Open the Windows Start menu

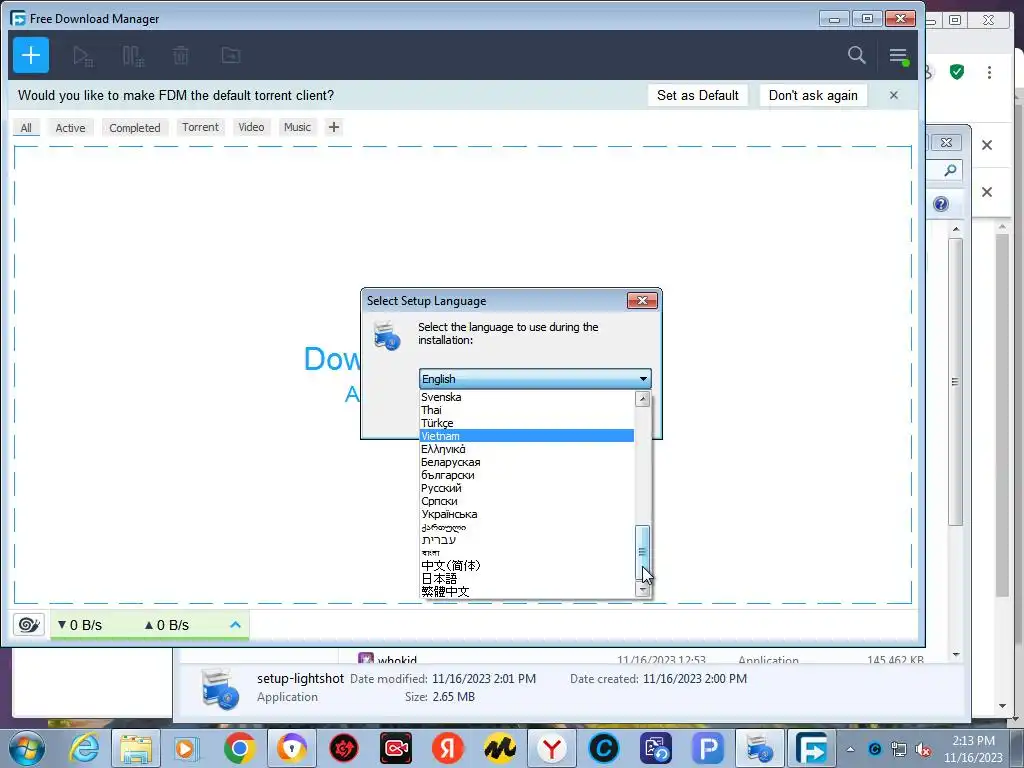tap(26, 748)
